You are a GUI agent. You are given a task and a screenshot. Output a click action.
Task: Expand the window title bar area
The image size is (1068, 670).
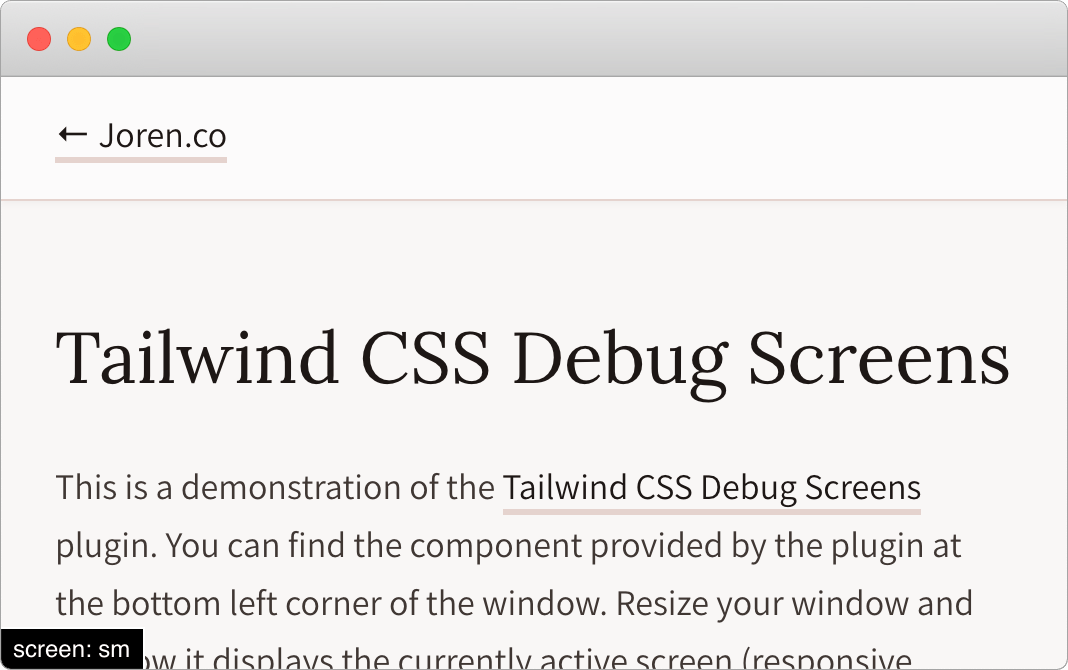(534, 39)
